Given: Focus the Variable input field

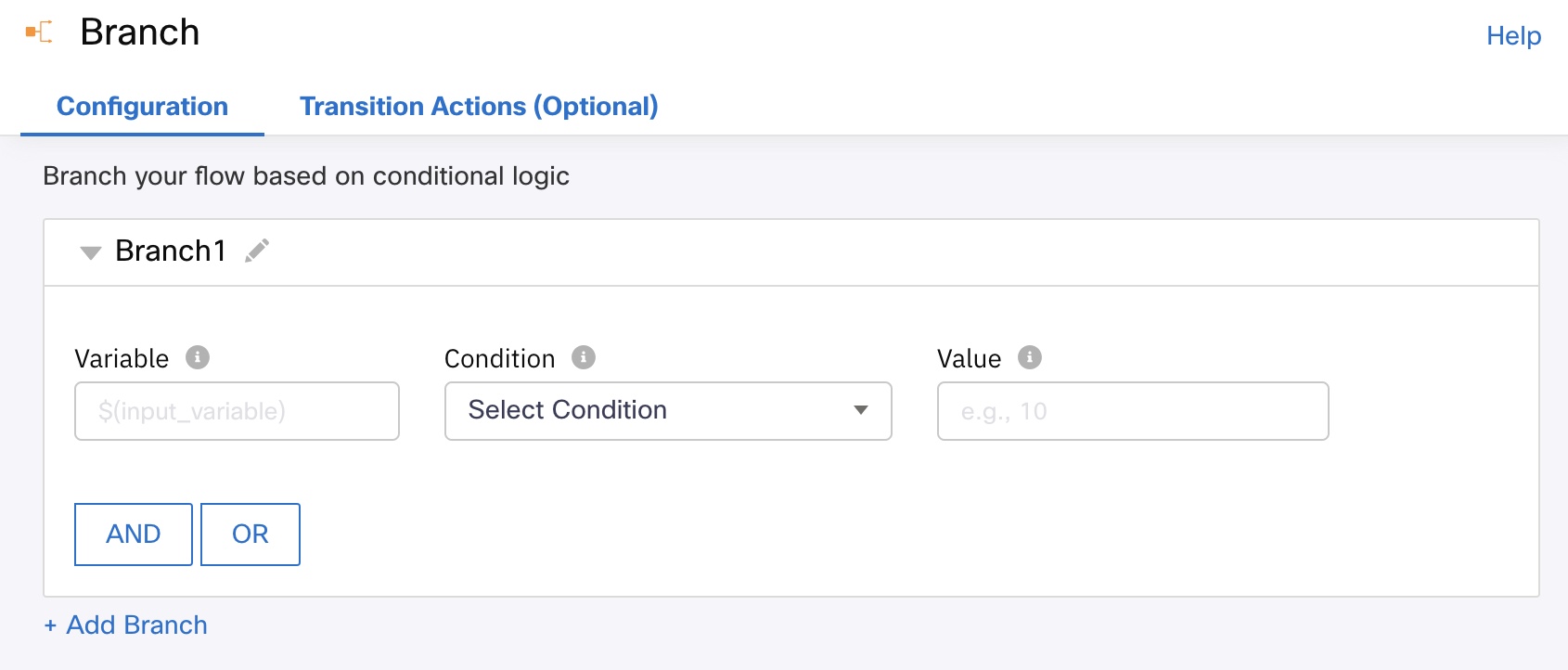Looking at the screenshot, I should point(237,411).
